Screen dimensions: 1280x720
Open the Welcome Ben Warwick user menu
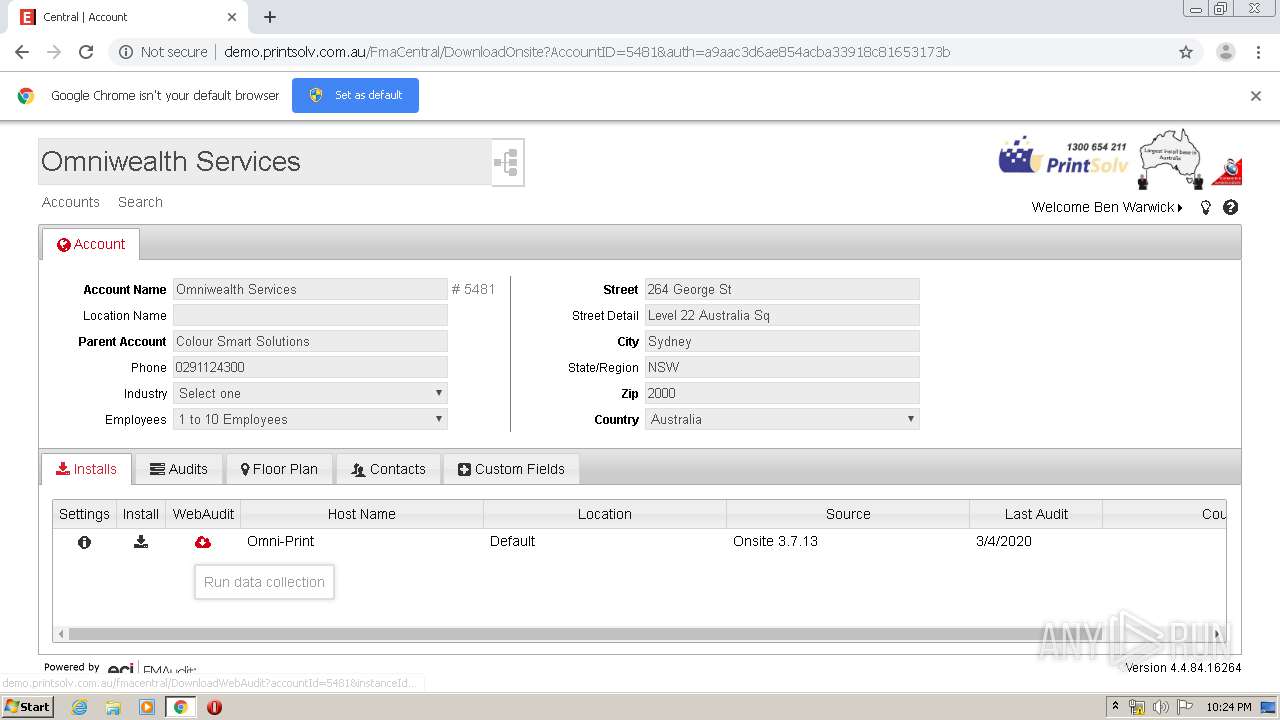1107,207
